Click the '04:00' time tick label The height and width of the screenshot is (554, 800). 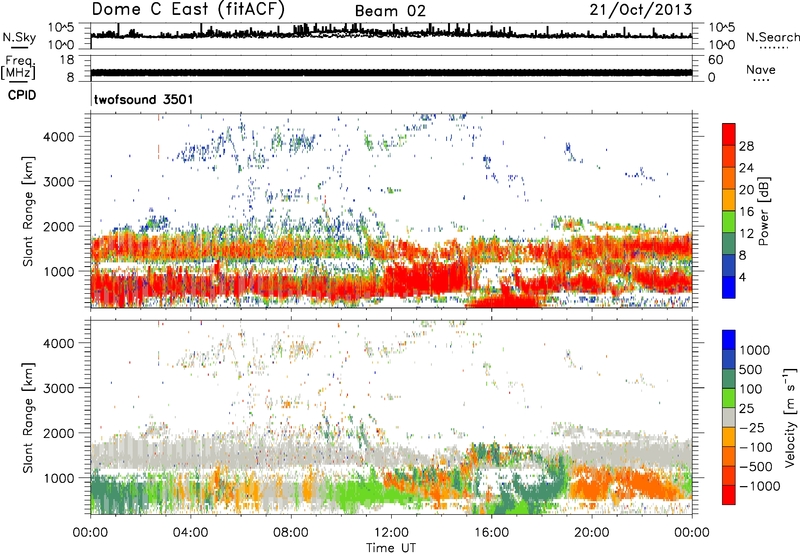[x=190, y=533]
